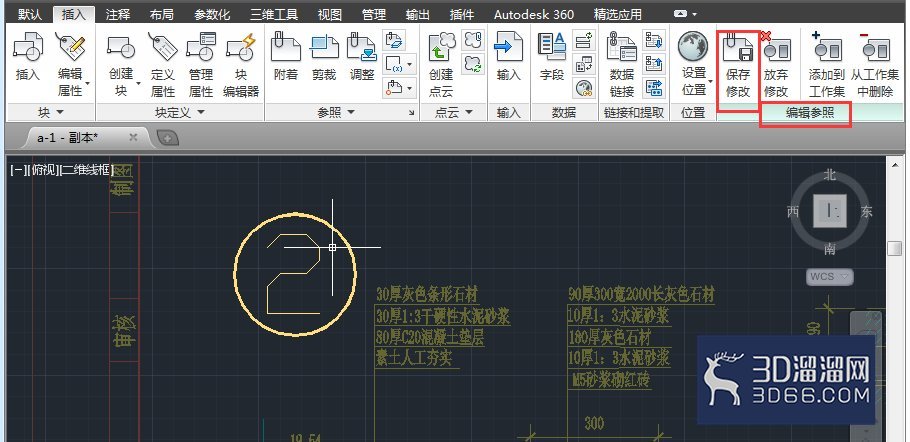The width and height of the screenshot is (910, 442).
Task: Open the 布局 ribbon tab
Action: point(161,14)
